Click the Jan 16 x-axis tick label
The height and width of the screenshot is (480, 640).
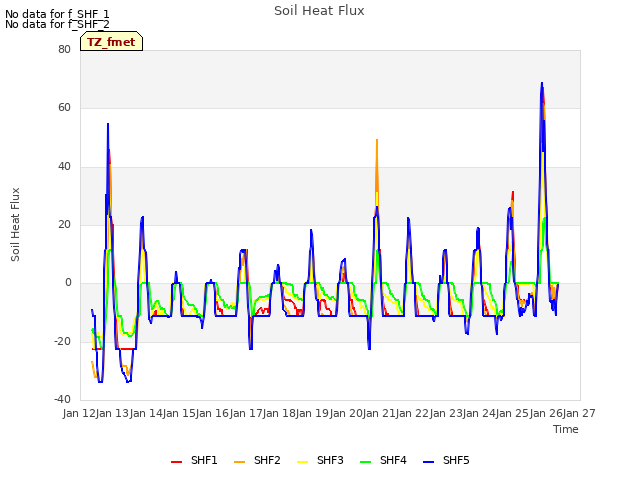click(x=213, y=413)
